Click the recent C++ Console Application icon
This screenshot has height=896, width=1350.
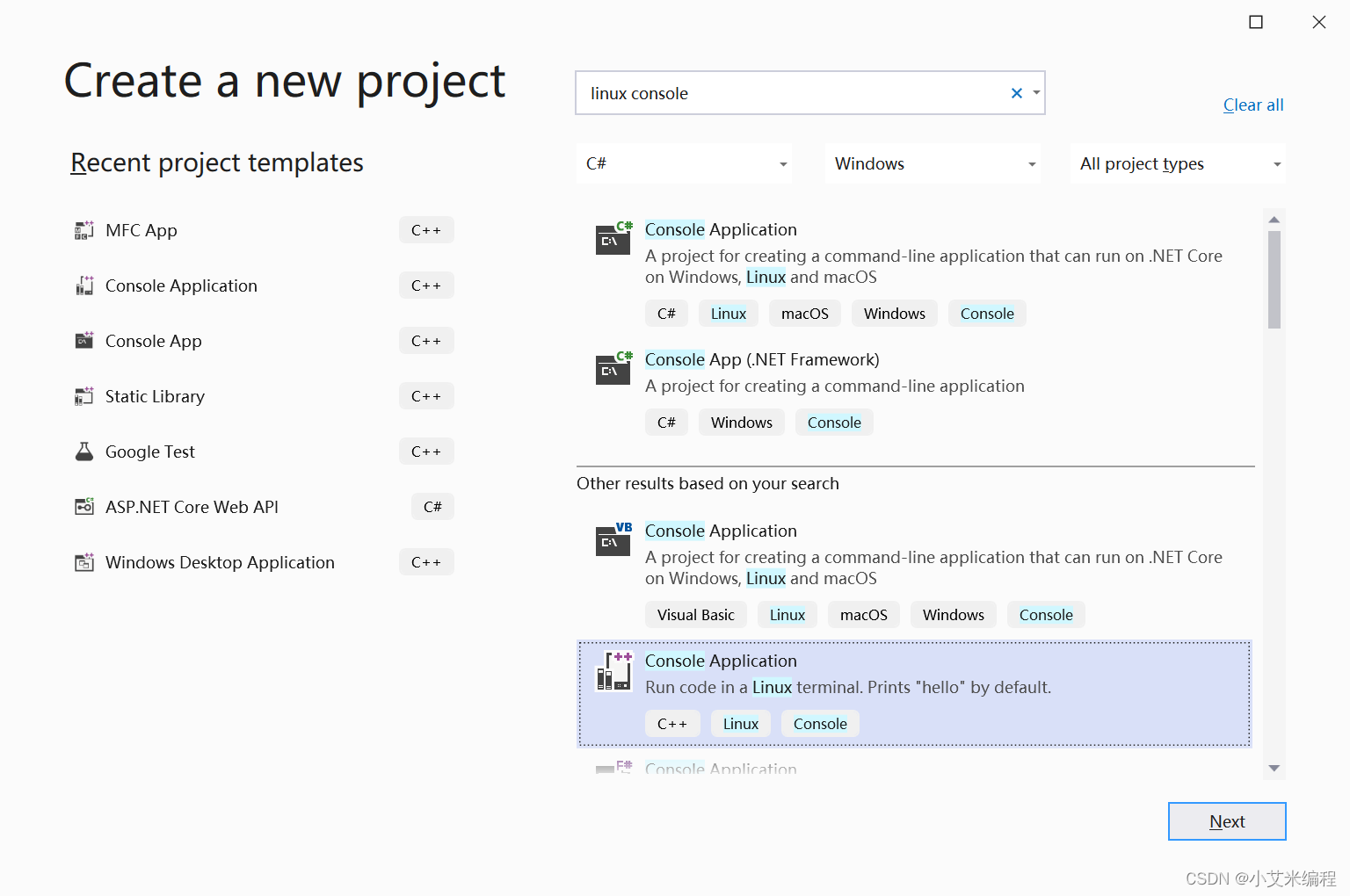coord(84,285)
